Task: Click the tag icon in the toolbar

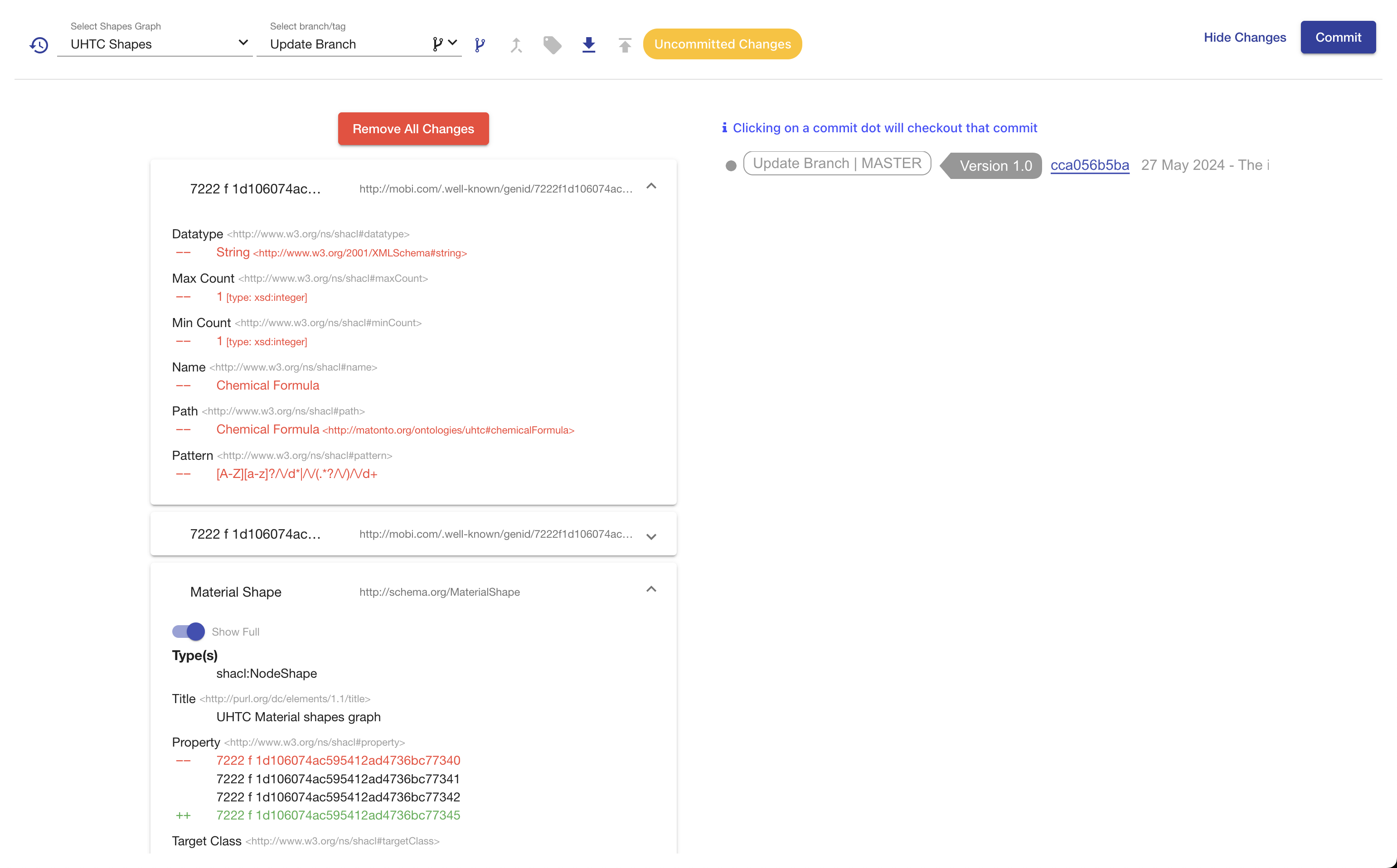Action: [554, 44]
